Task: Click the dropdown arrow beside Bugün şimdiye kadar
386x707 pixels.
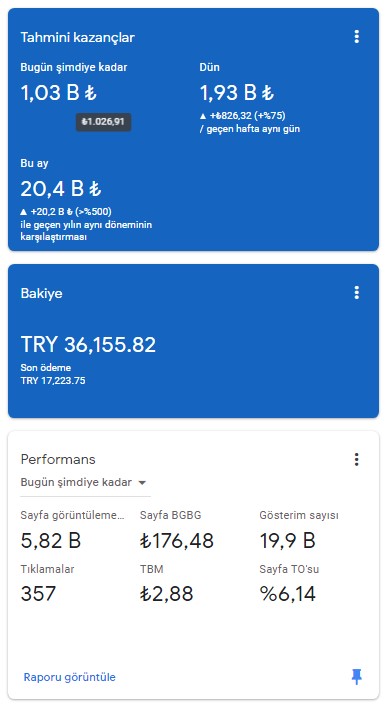Action: [x=142, y=483]
